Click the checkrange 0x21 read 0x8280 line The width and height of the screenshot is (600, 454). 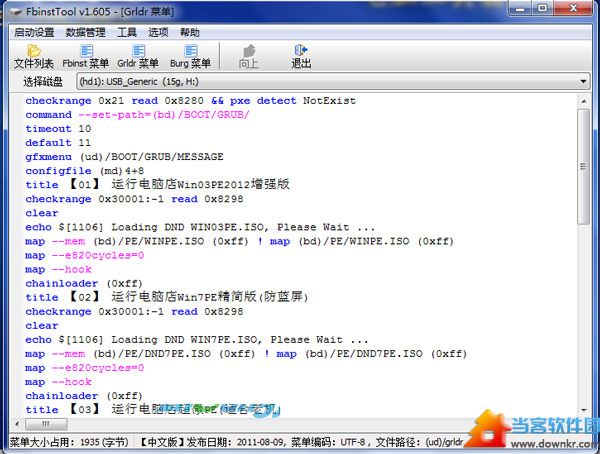[x=191, y=101]
